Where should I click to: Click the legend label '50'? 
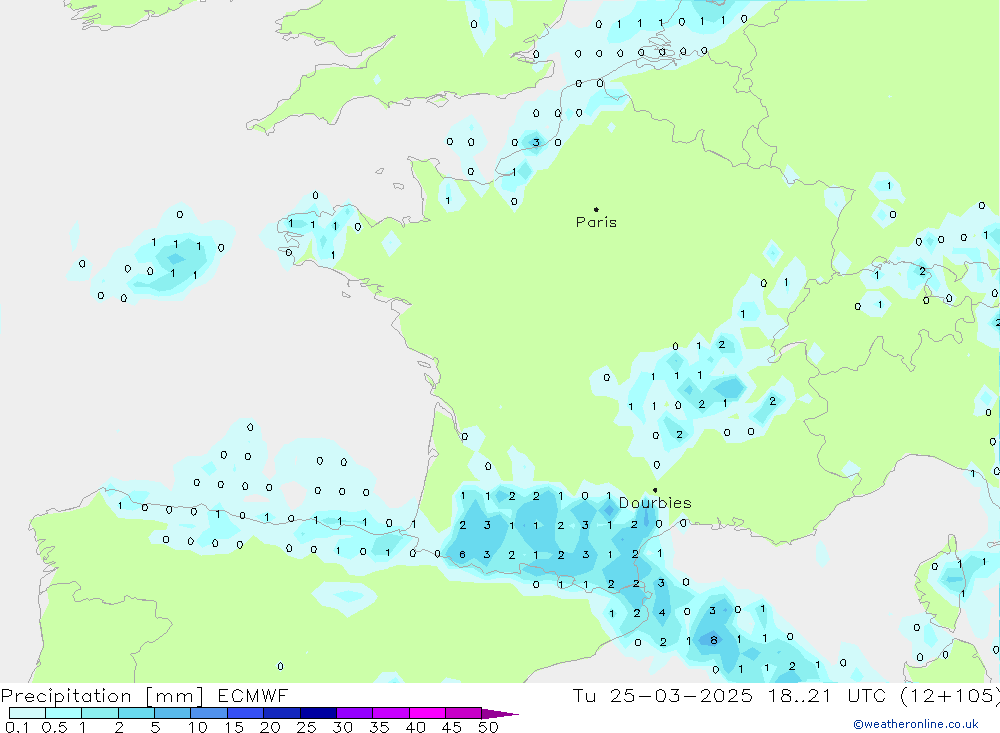[488, 727]
